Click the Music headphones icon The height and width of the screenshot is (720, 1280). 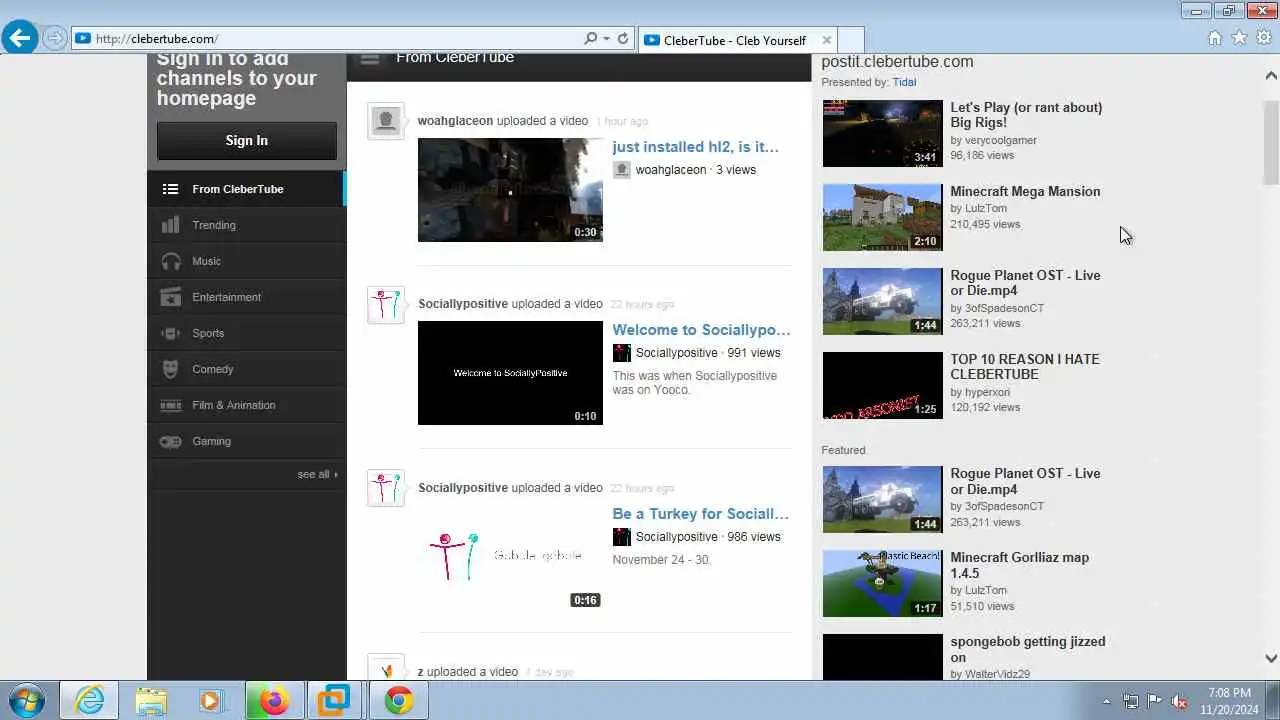171,261
